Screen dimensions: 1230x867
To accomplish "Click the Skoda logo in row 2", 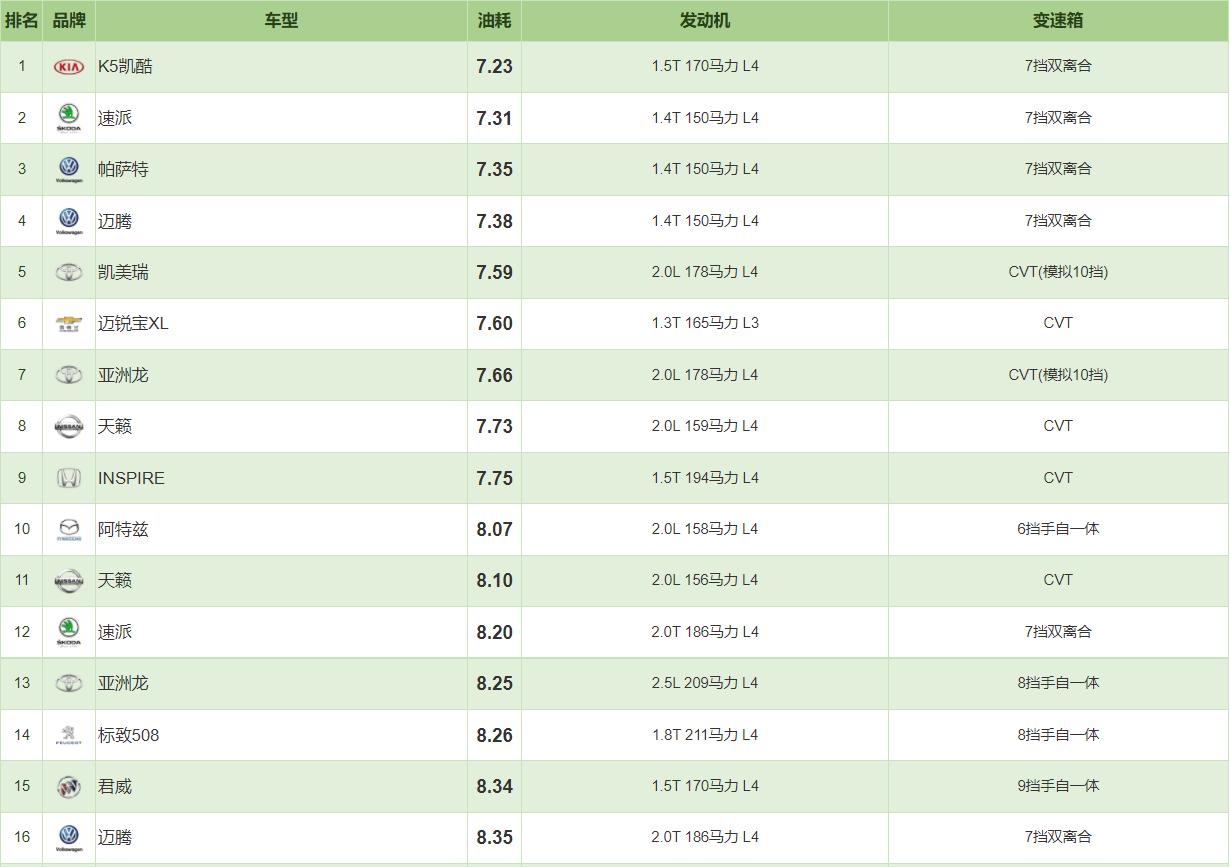I will pyautogui.click(x=69, y=118).
